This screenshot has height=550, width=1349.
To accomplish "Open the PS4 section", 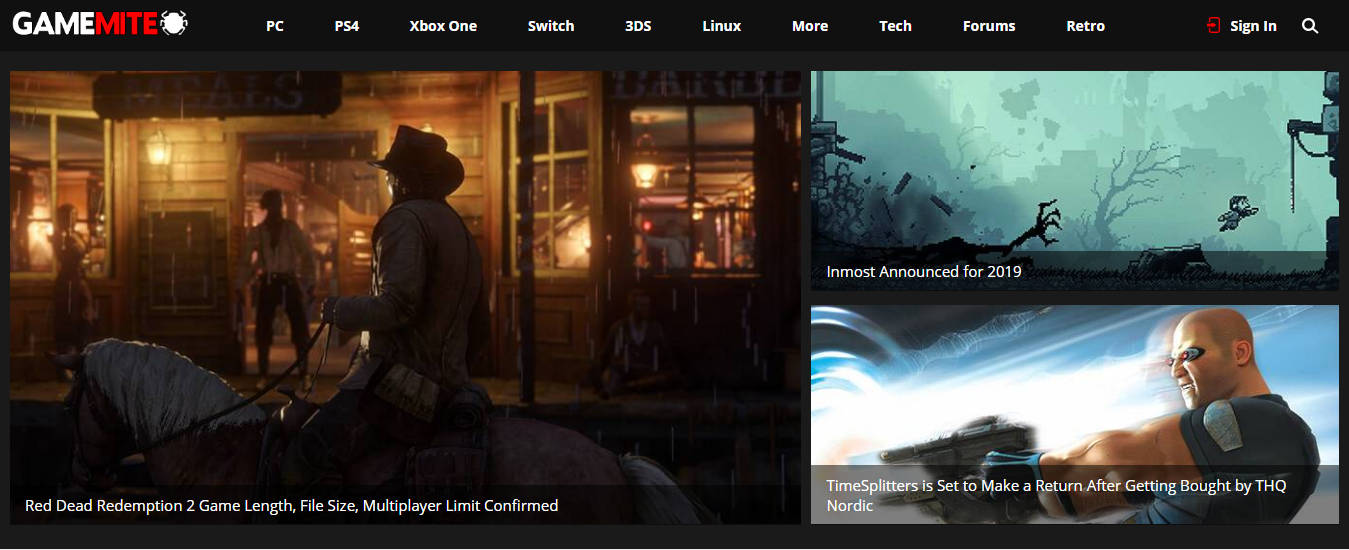I will (x=347, y=26).
